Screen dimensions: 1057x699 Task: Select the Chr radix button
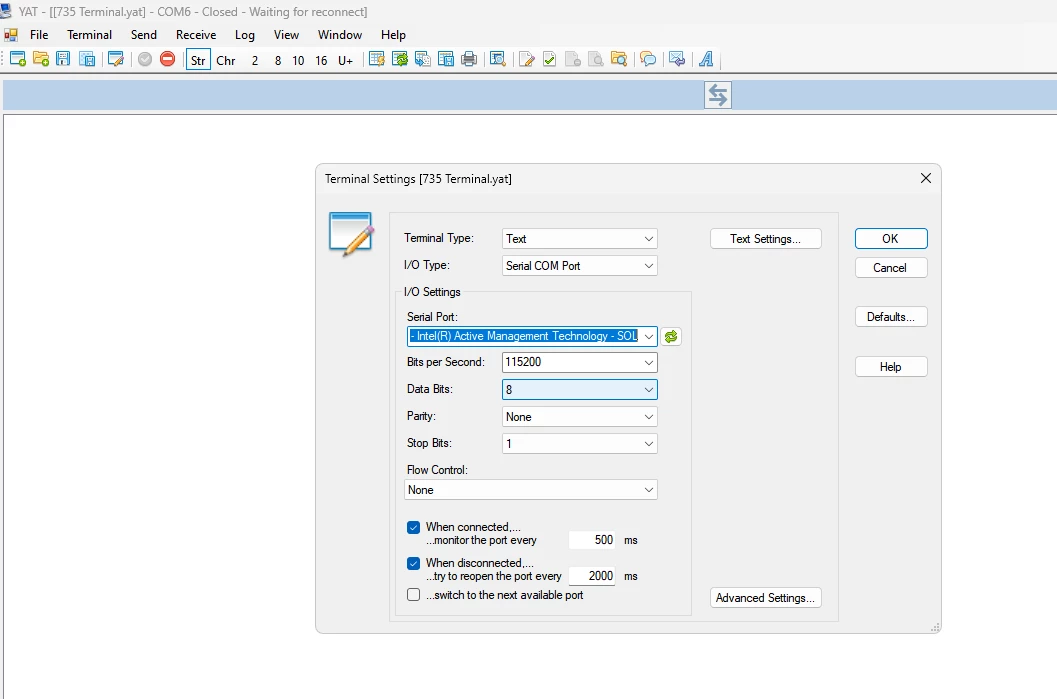(226, 60)
